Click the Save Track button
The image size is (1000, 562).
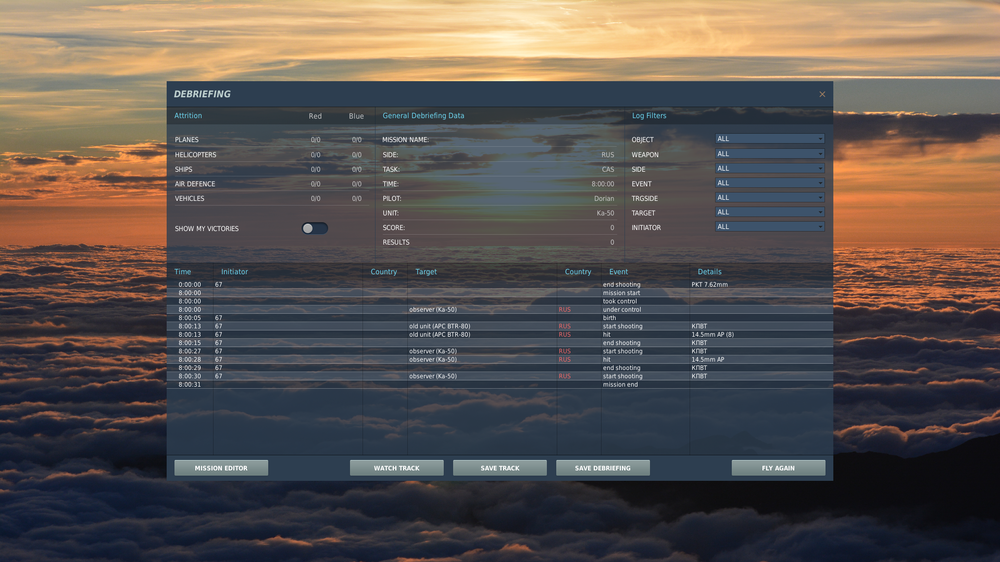(x=499, y=468)
